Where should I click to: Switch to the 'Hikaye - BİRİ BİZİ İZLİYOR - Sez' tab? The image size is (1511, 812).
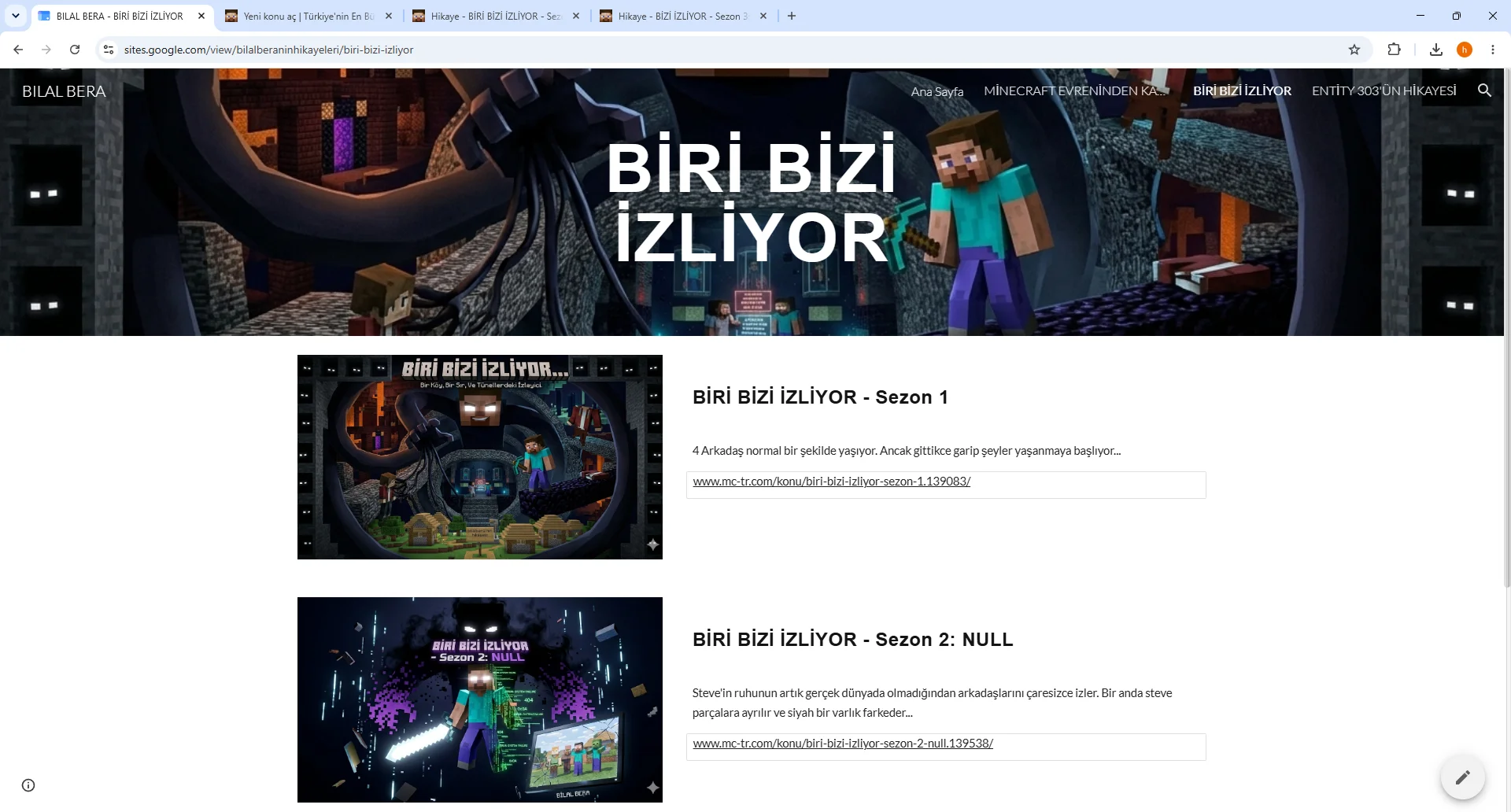click(x=496, y=16)
